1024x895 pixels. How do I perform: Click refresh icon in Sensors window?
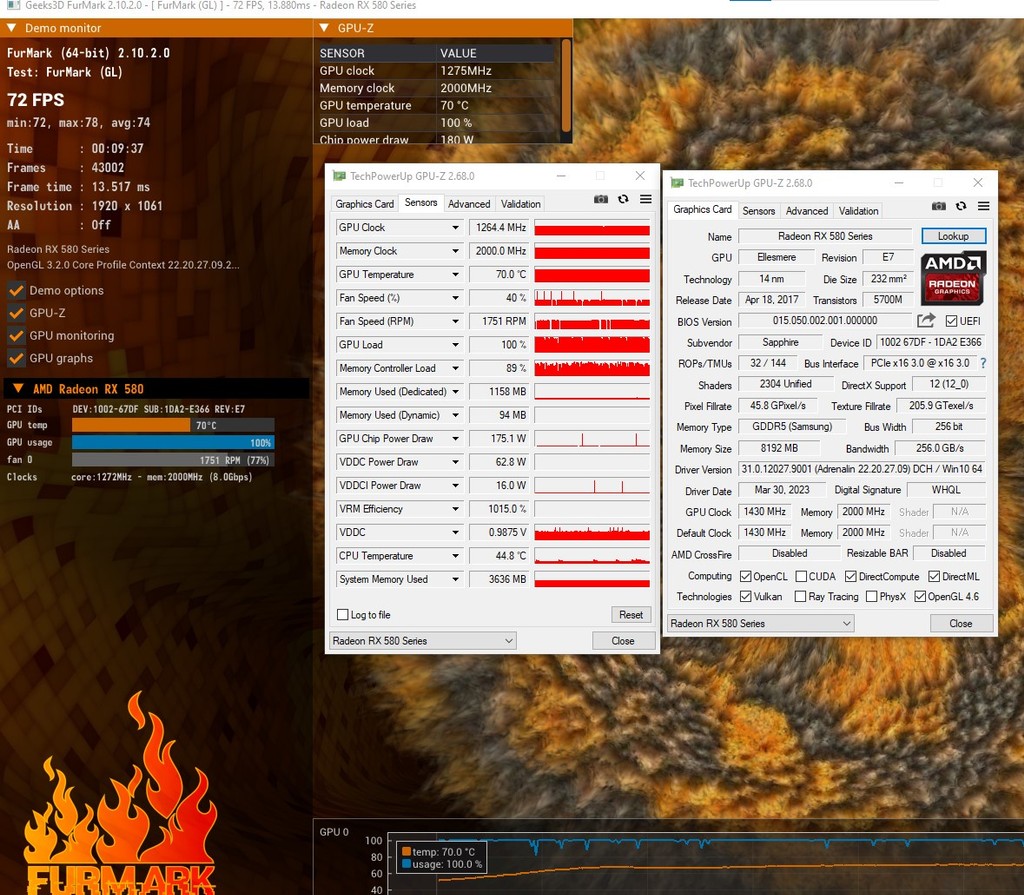click(623, 200)
